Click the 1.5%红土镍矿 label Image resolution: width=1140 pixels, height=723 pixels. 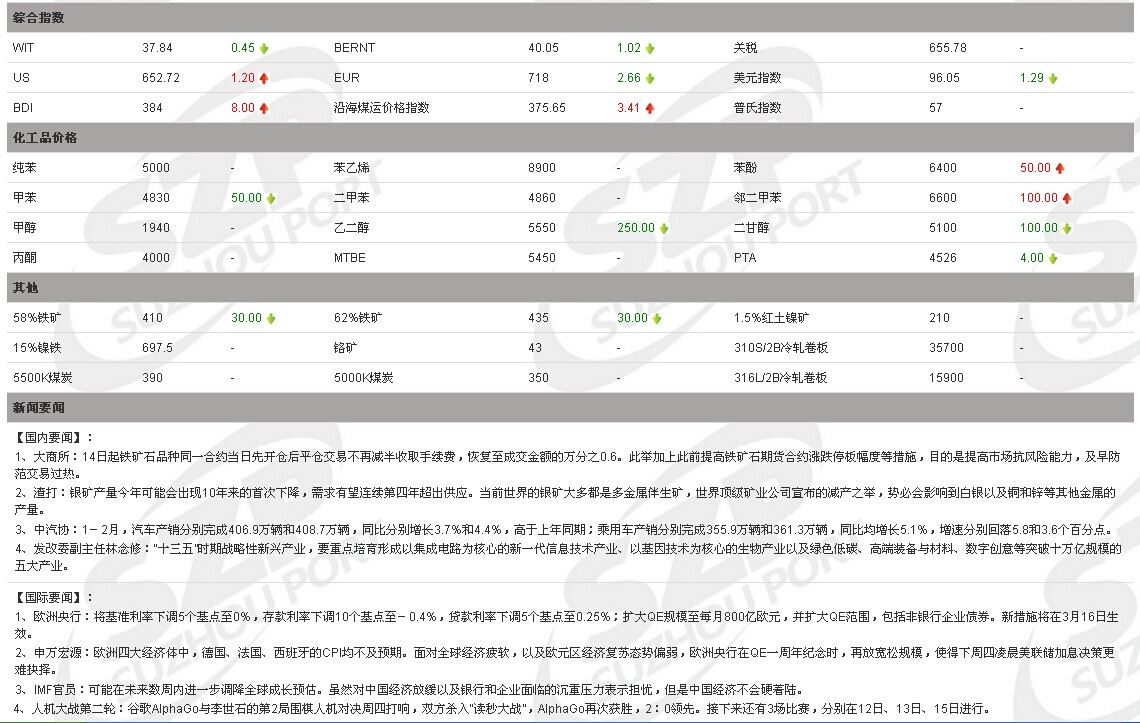pyautogui.click(x=771, y=318)
